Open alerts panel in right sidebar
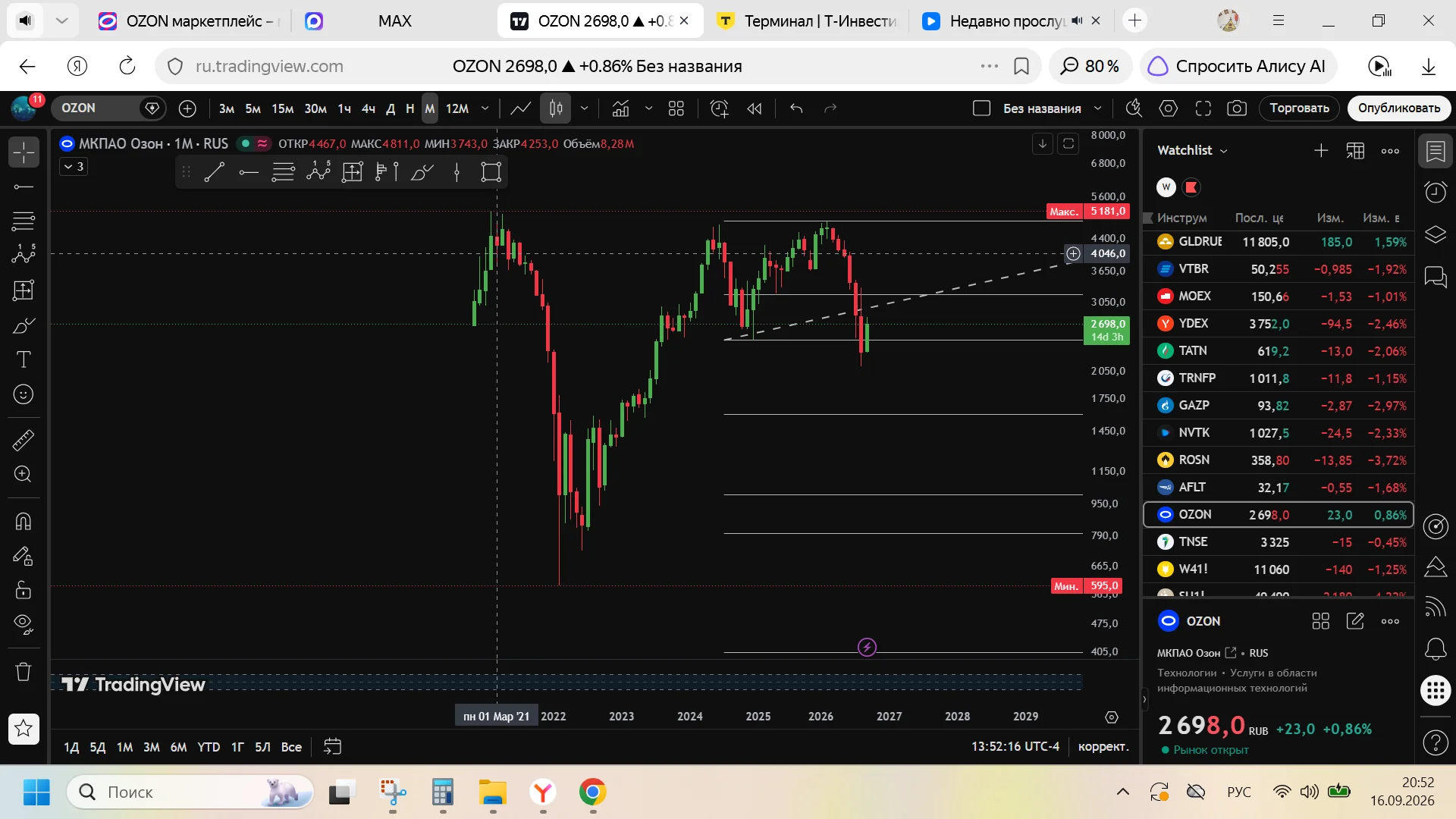Viewport: 1456px width, 819px height. point(1436,193)
